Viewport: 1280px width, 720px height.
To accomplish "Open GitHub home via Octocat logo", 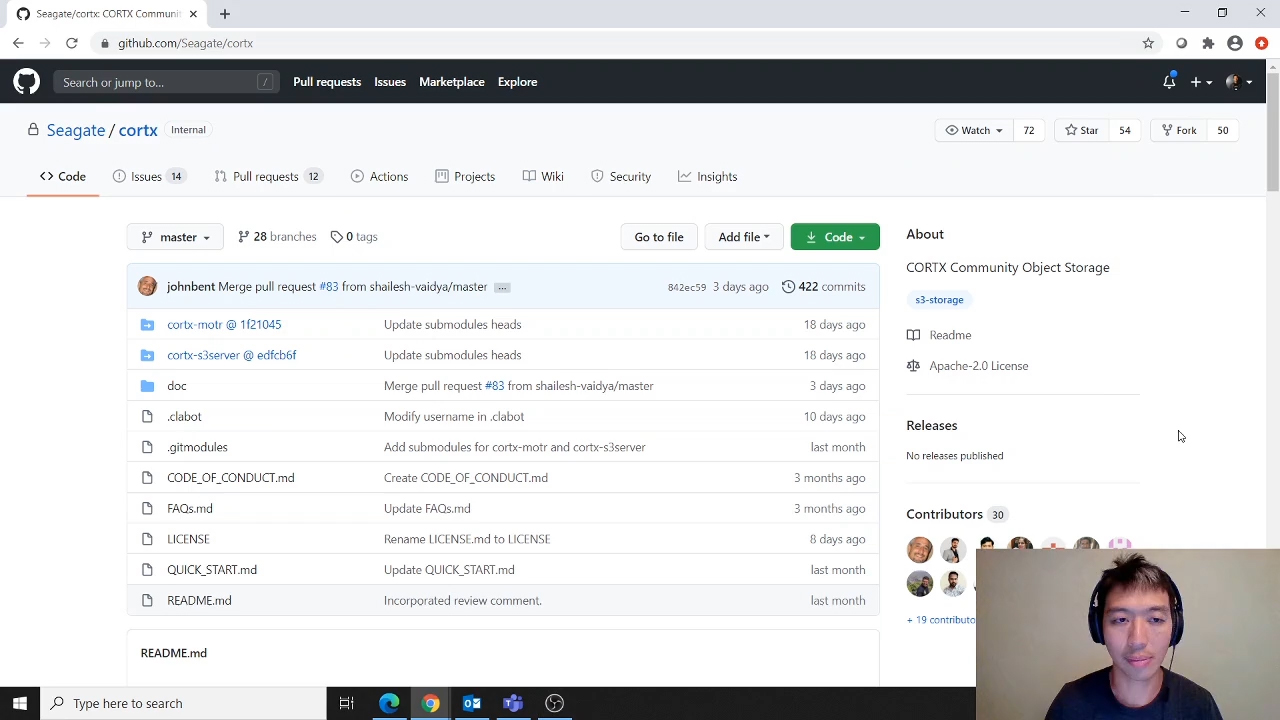I will 26,82.
